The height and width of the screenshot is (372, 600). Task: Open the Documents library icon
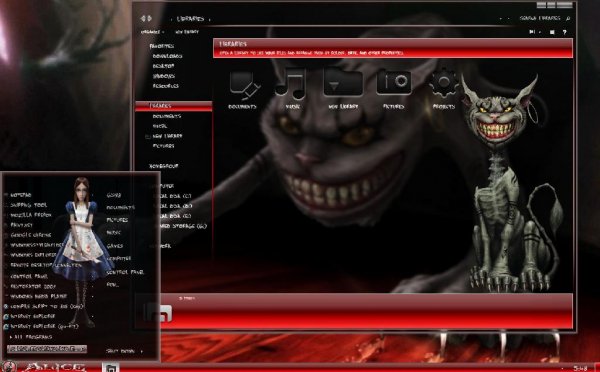tap(244, 85)
